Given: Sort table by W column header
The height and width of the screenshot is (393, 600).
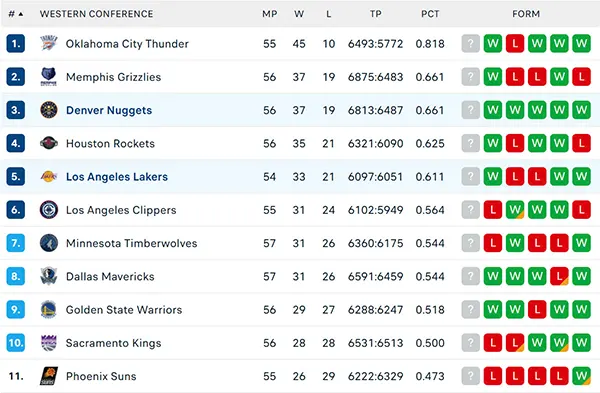Looking at the screenshot, I should [x=299, y=14].
